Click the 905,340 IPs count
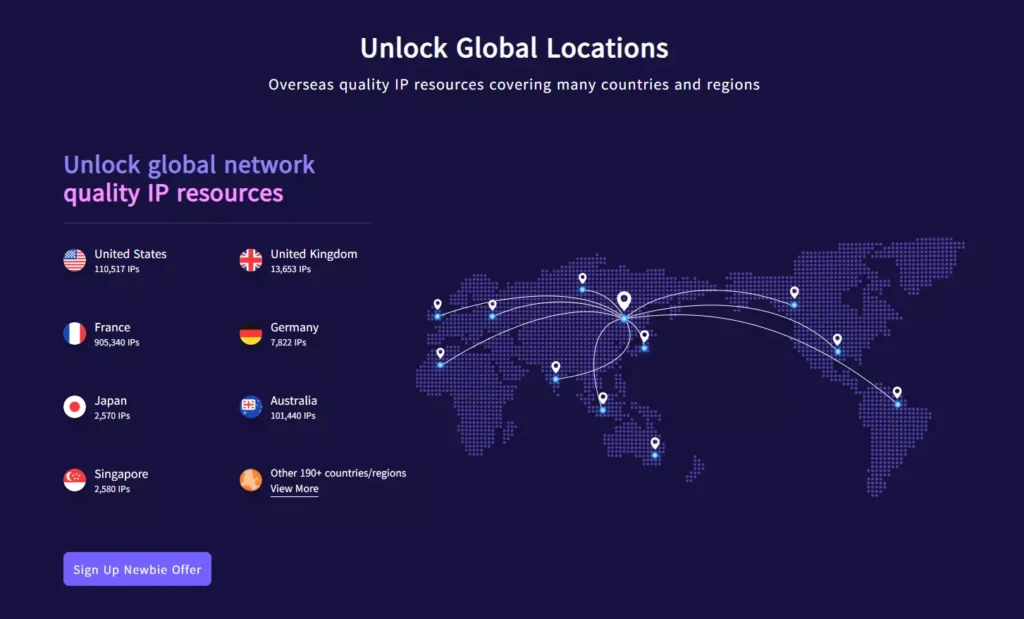Image resolution: width=1024 pixels, height=619 pixels. tap(117, 342)
